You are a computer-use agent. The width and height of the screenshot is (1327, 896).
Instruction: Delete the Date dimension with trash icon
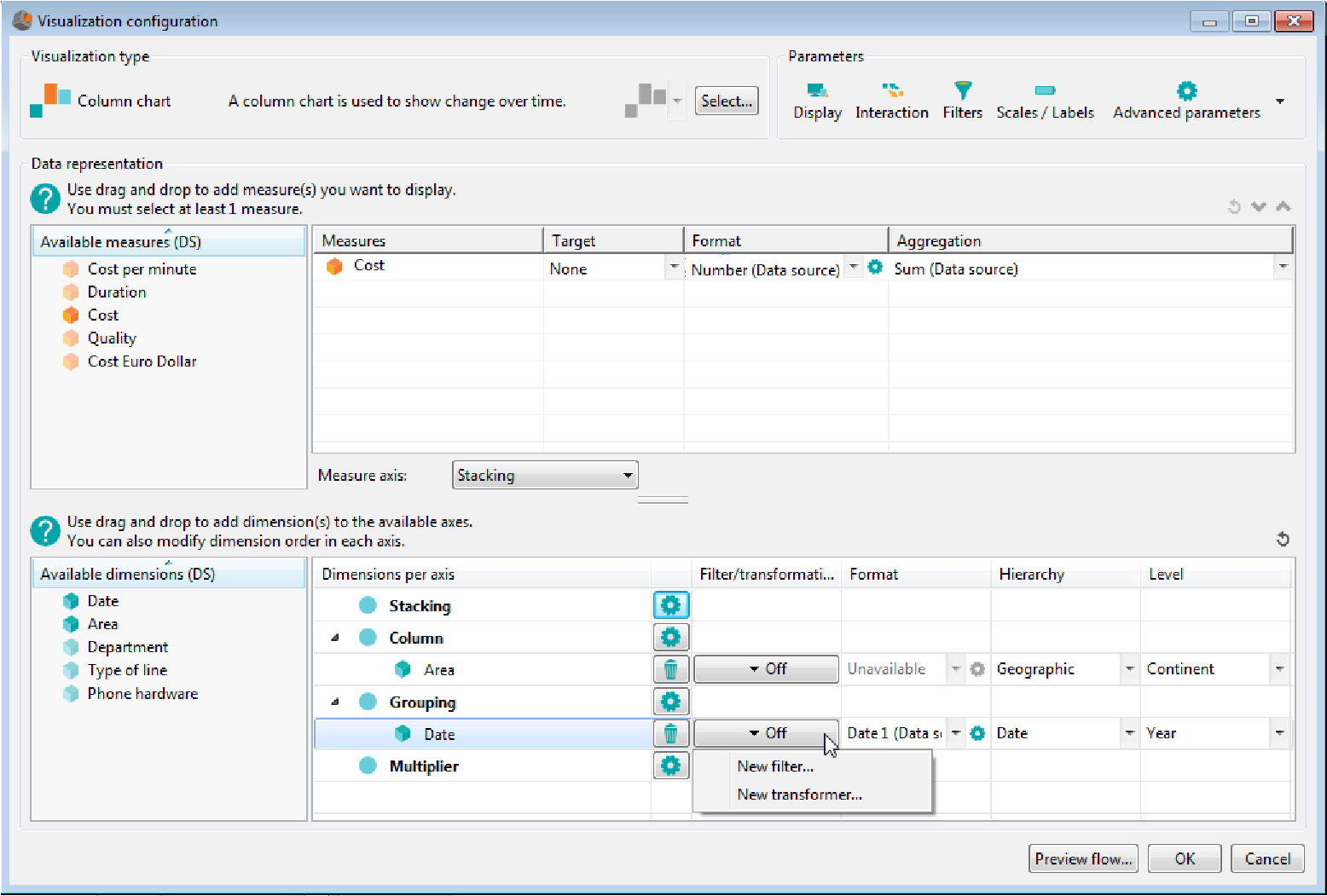(x=670, y=733)
